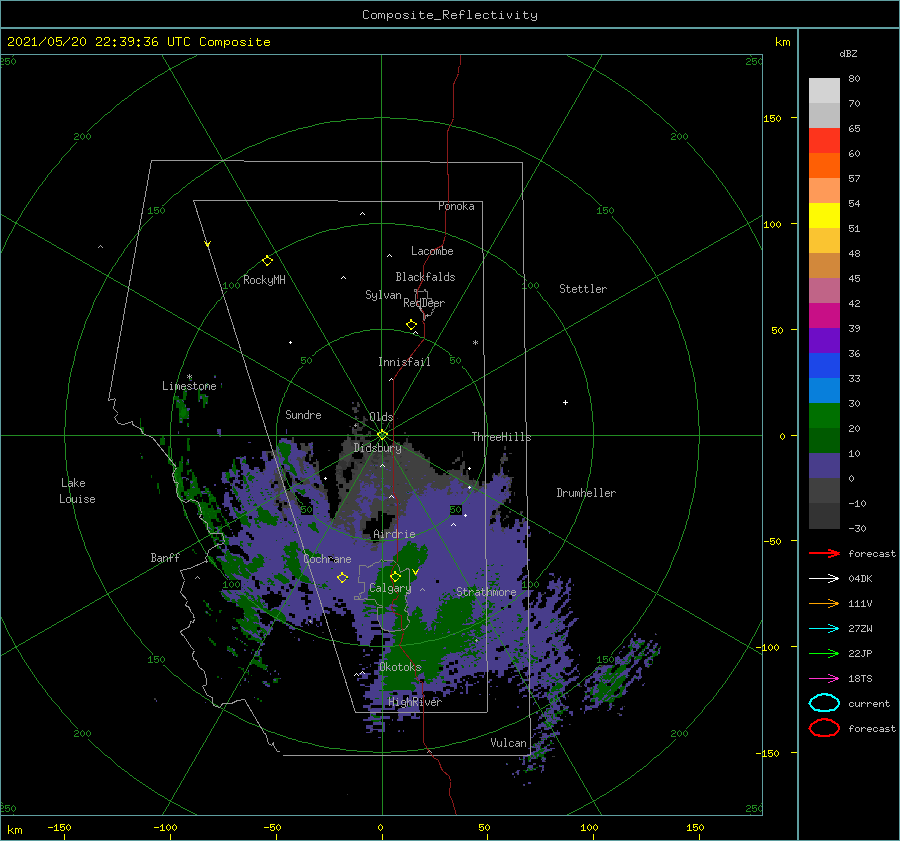
Task: Click the Composite_Reflectivity title
Action: pos(450,15)
